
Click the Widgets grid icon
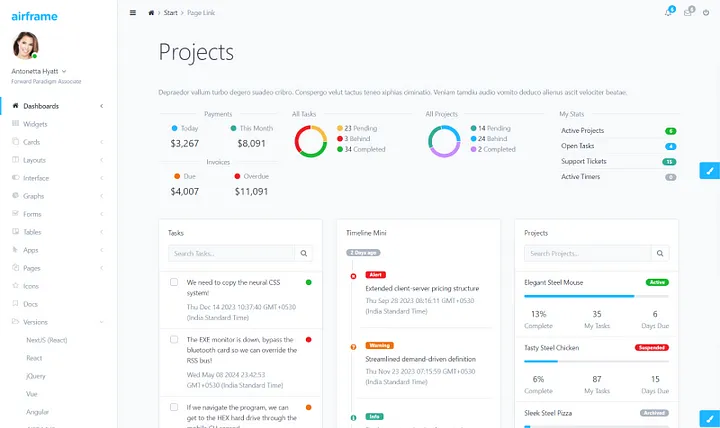coord(15,124)
